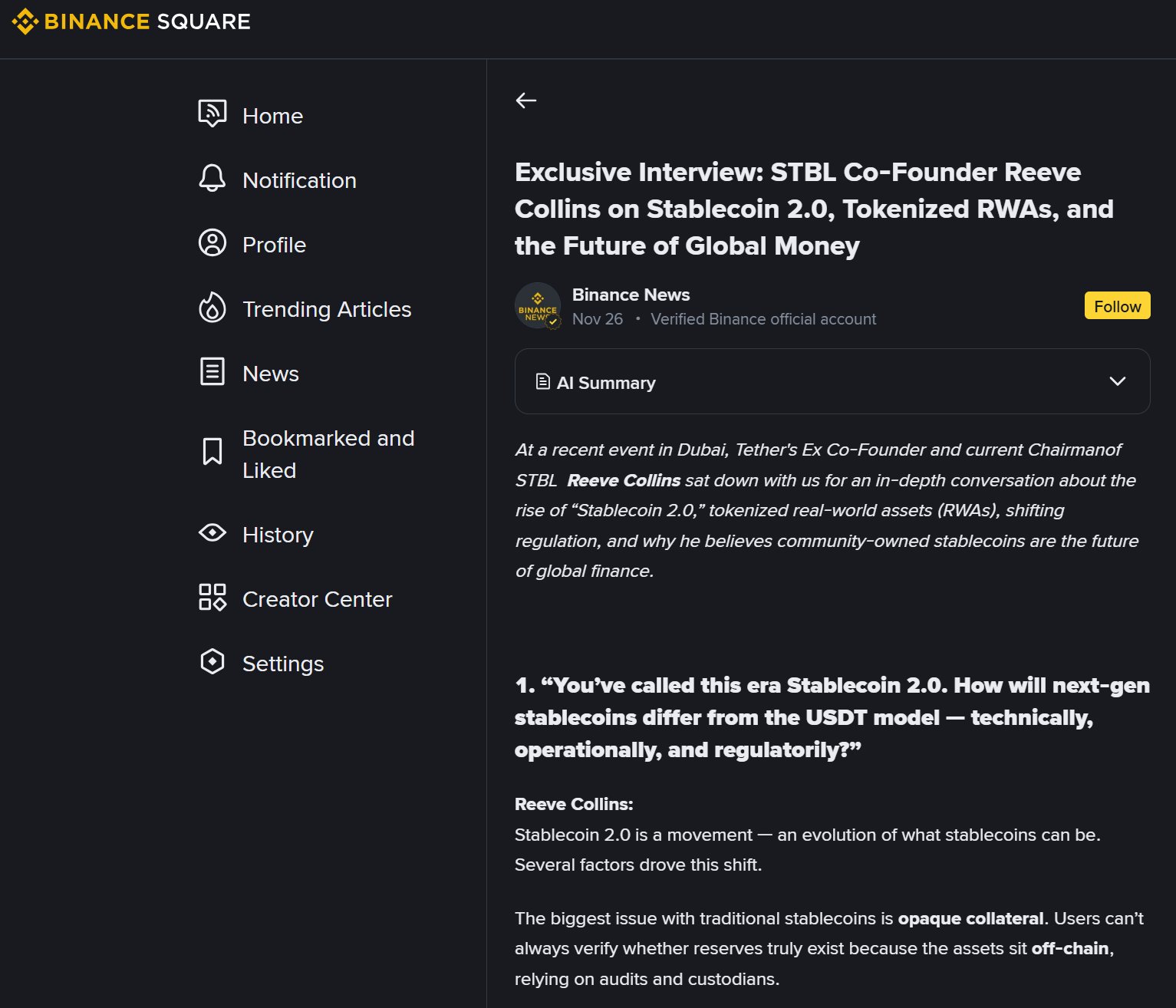Click the Binance News avatar
This screenshot has height=1008, width=1176.
tap(537, 305)
